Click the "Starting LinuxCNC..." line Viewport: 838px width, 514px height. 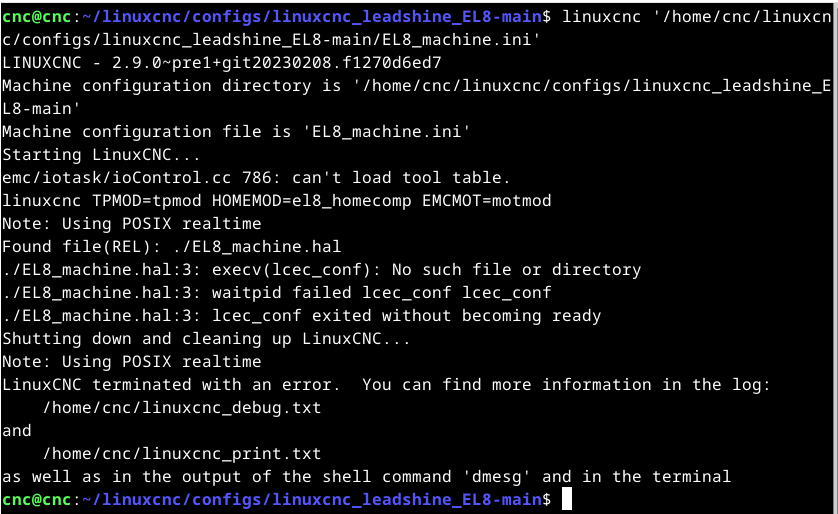click(x=101, y=155)
